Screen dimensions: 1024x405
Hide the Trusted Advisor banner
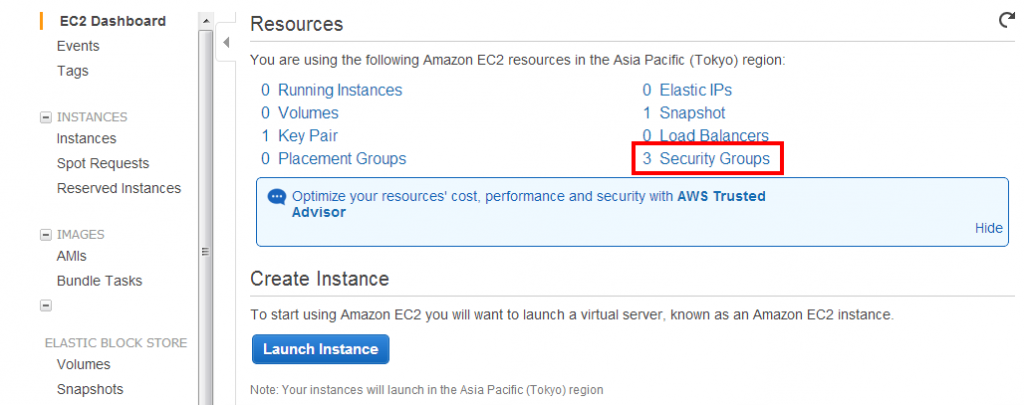tap(989, 228)
